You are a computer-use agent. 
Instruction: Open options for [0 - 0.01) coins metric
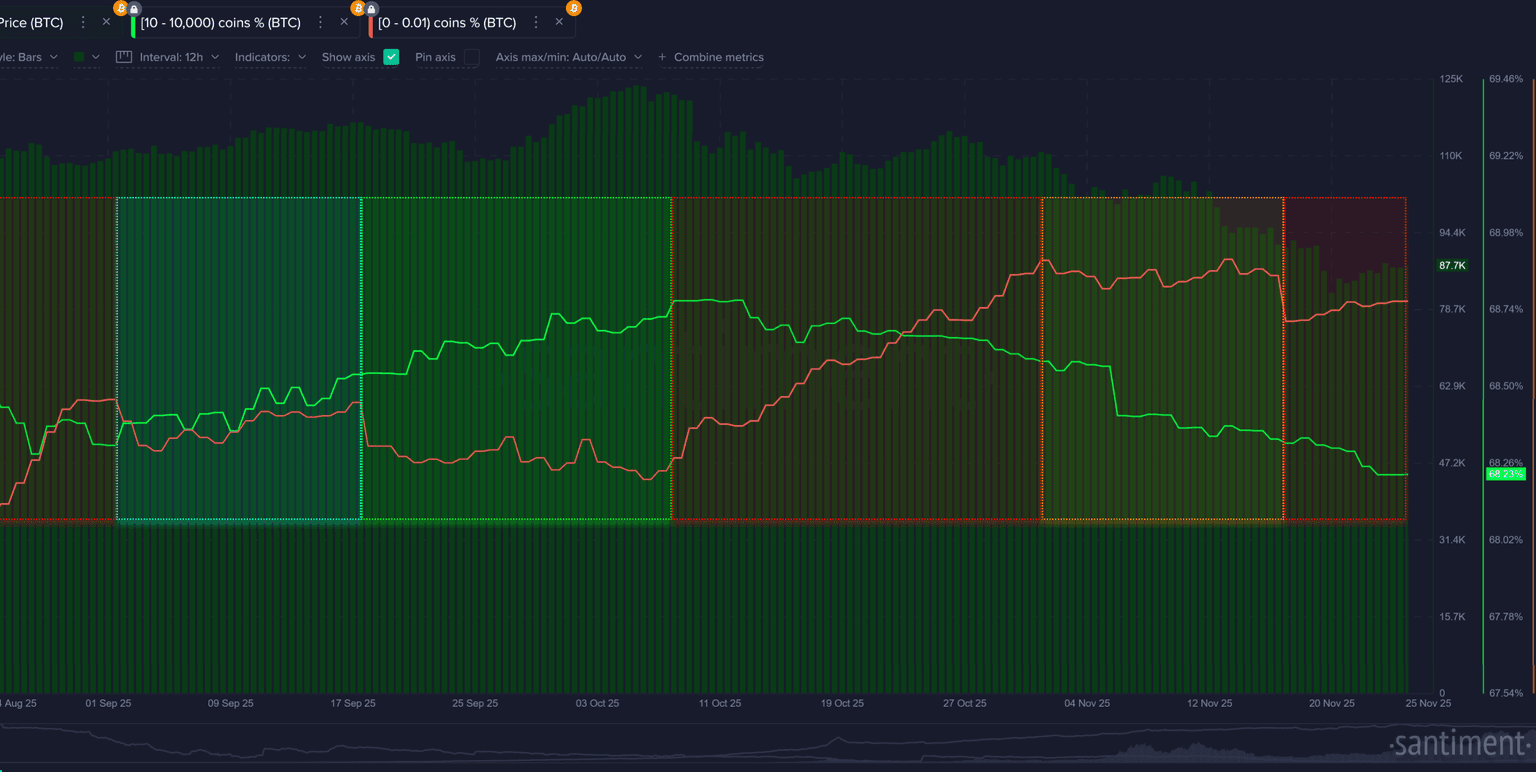536,22
